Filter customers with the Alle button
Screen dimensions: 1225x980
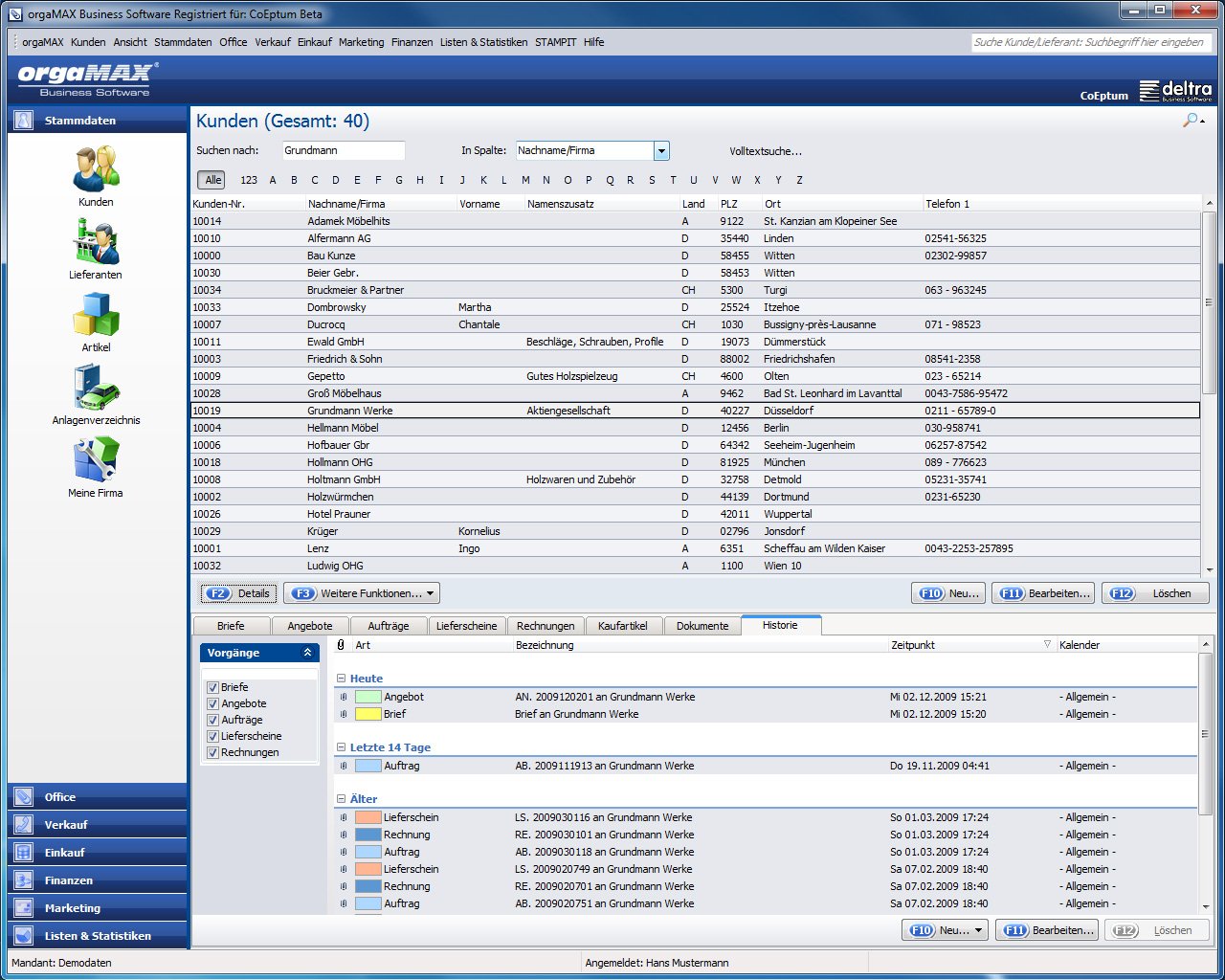pyautogui.click(x=212, y=180)
